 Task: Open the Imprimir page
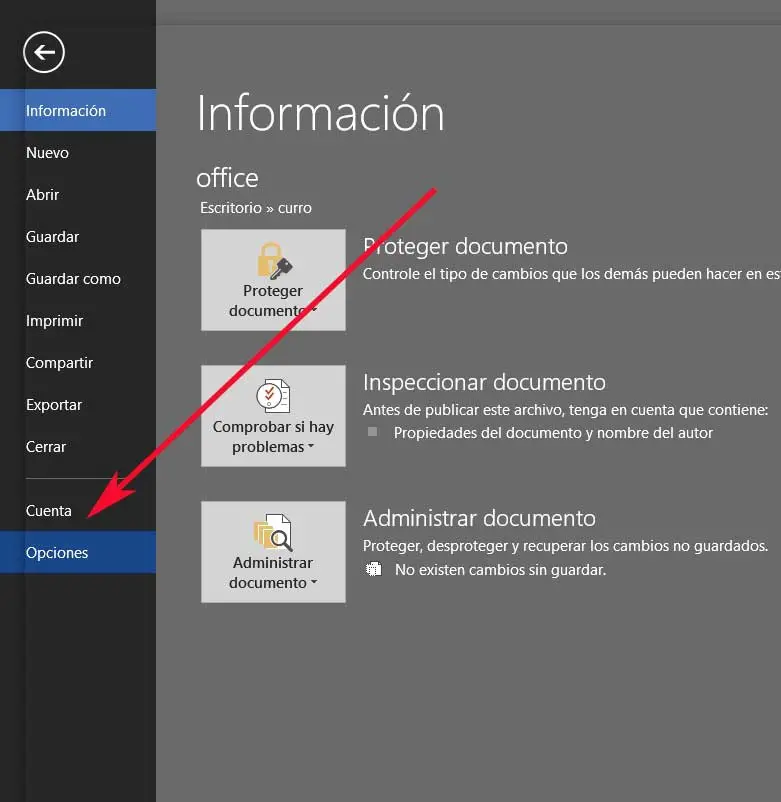point(78,321)
